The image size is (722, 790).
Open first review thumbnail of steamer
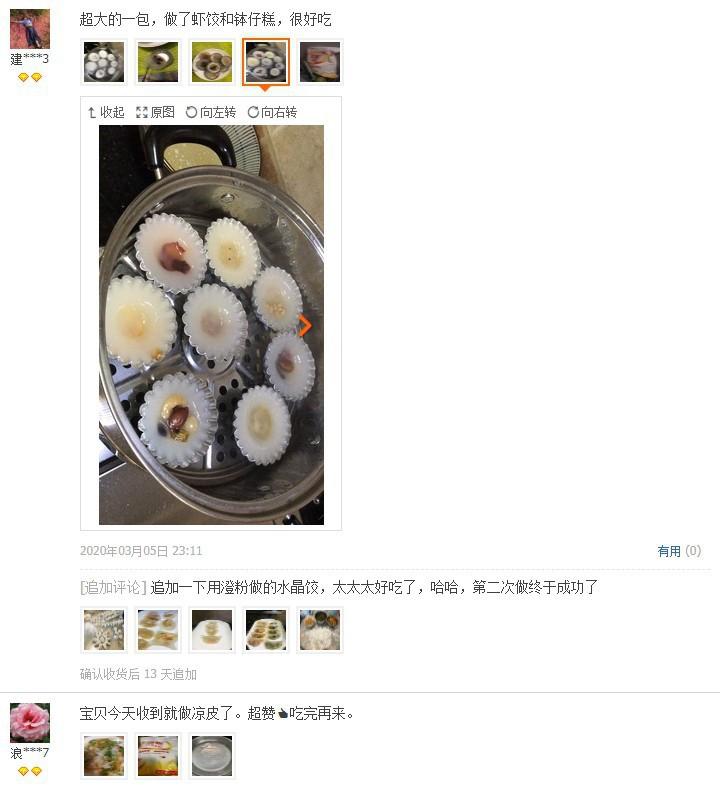click(104, 62)
